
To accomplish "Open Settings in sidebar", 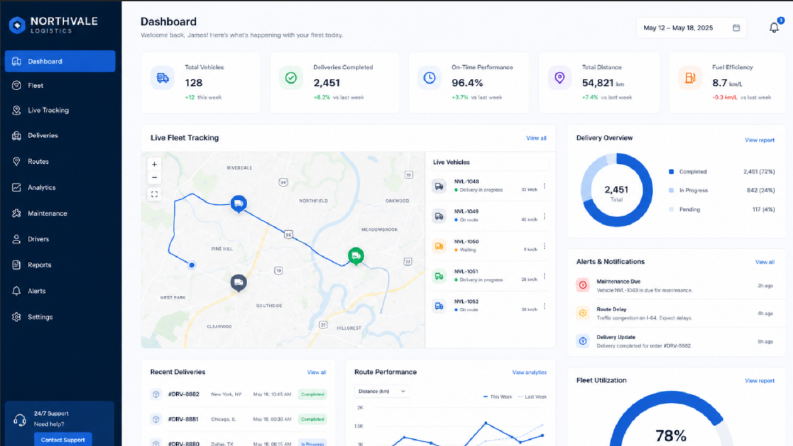I will (x=60, y=317).
